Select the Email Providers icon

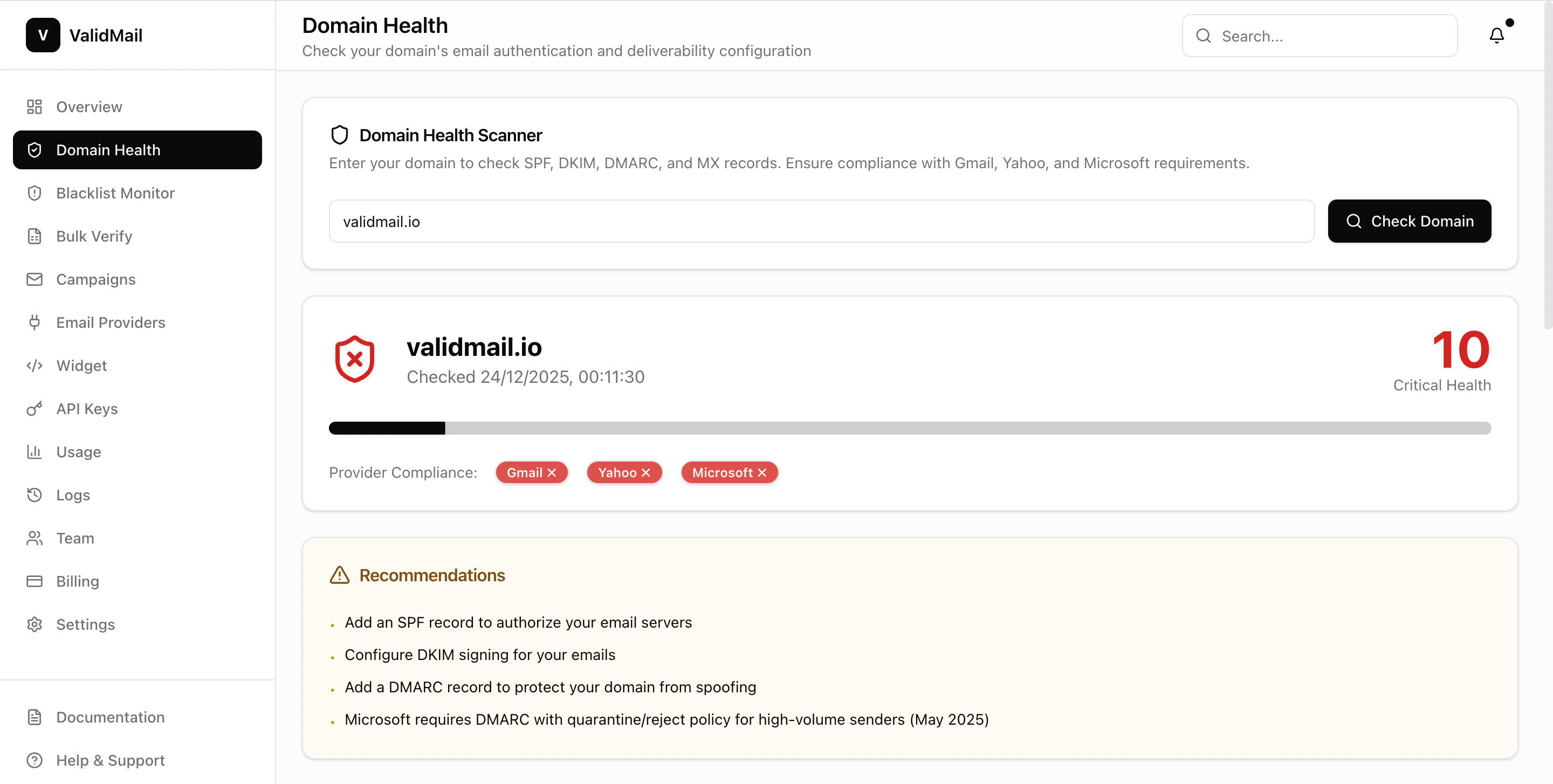click(35, 322)
